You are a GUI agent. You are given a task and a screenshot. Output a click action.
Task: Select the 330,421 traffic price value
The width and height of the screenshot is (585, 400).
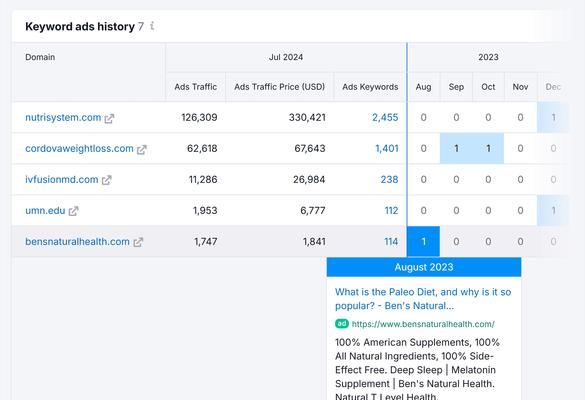tap(307, 118)
